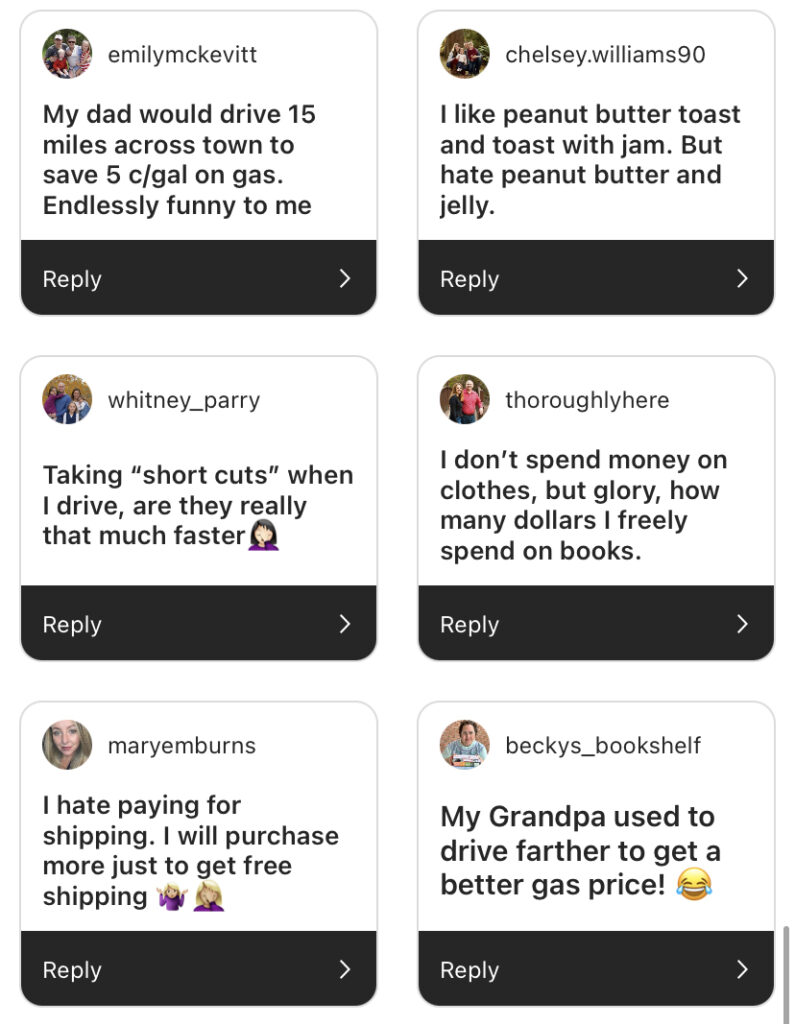Click chevron arrow on emilymckevitt's response
This screenshot has width=795, height=1024.
344,278
